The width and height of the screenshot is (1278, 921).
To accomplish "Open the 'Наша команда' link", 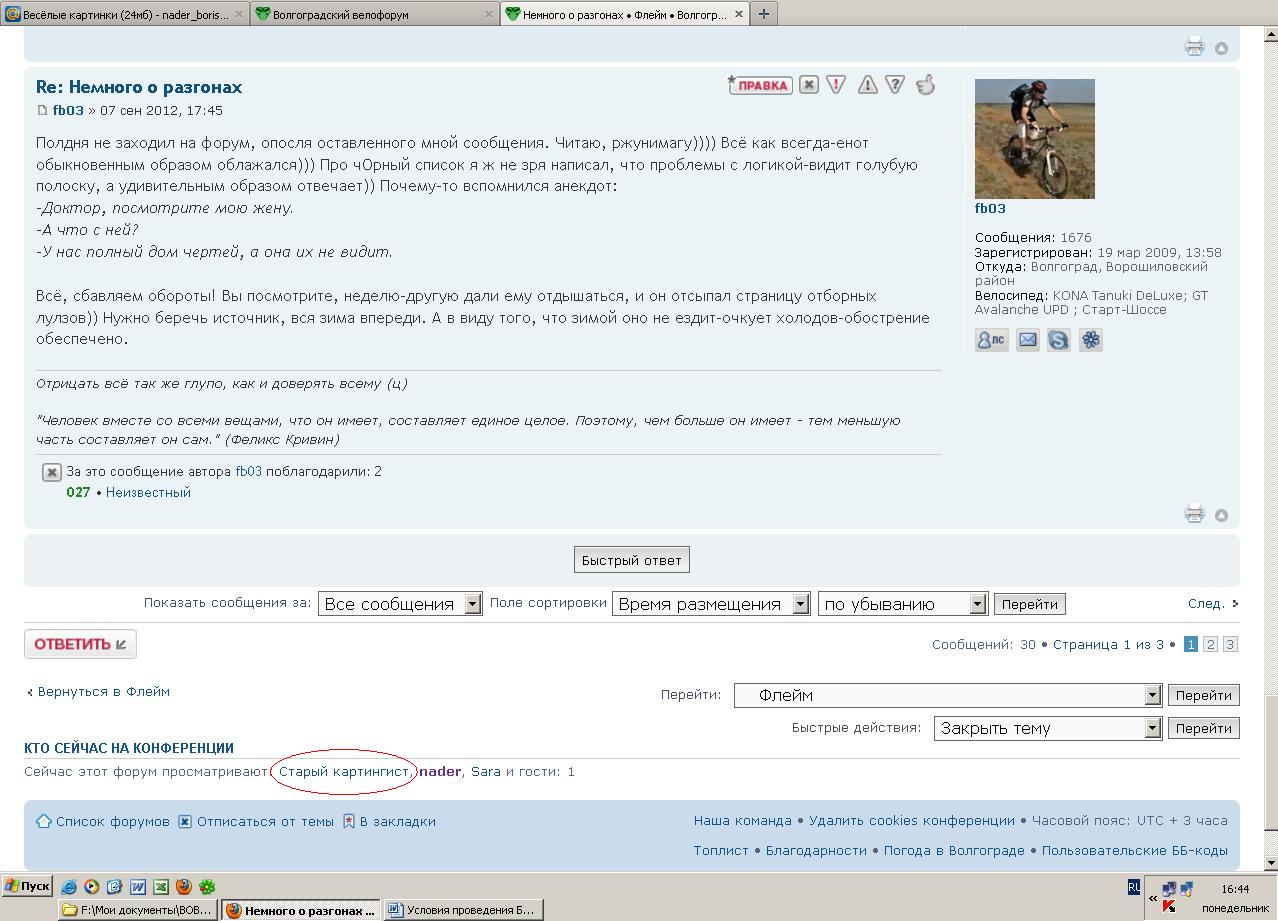I will pyautogui.click(x=743, y=820).
